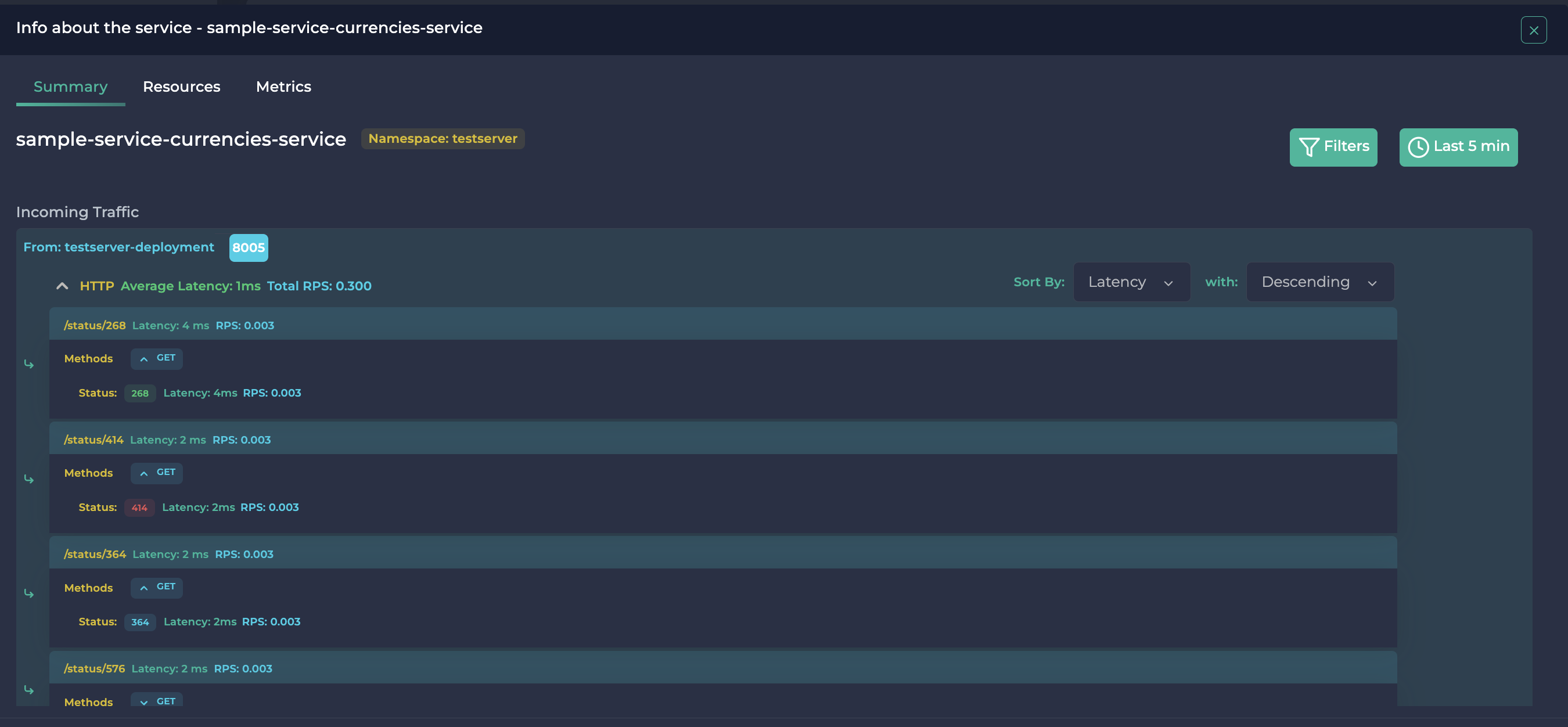Select the Summary tab
This screenshot has width=1568, height=727.
[70, 87]
